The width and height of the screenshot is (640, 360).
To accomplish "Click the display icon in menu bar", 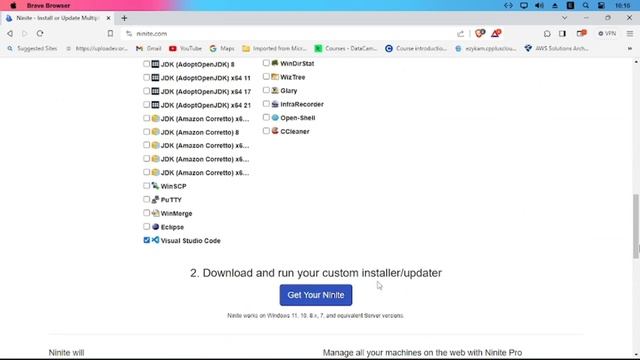I will coord(524,5).
